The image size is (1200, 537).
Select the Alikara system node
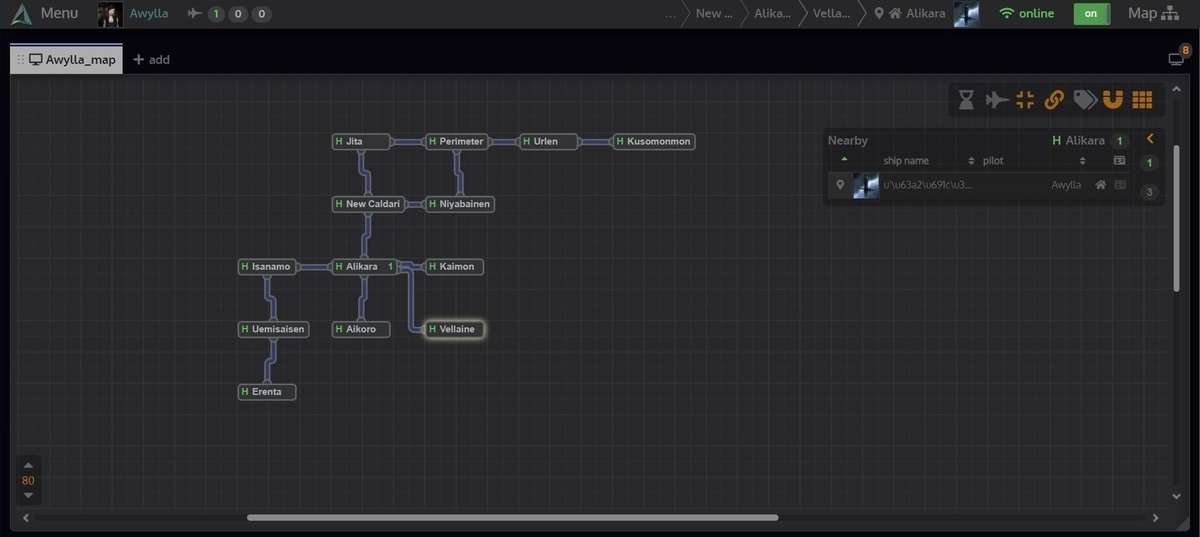coord(365,267)
